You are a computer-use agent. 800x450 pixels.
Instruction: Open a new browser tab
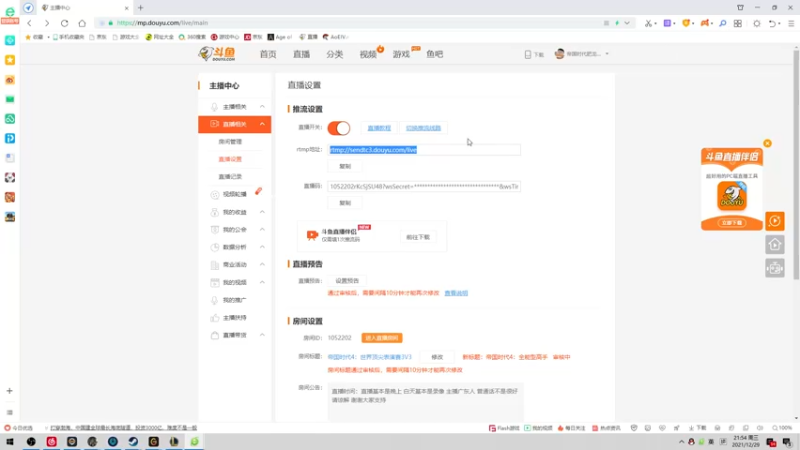click(x=140, y=8)
